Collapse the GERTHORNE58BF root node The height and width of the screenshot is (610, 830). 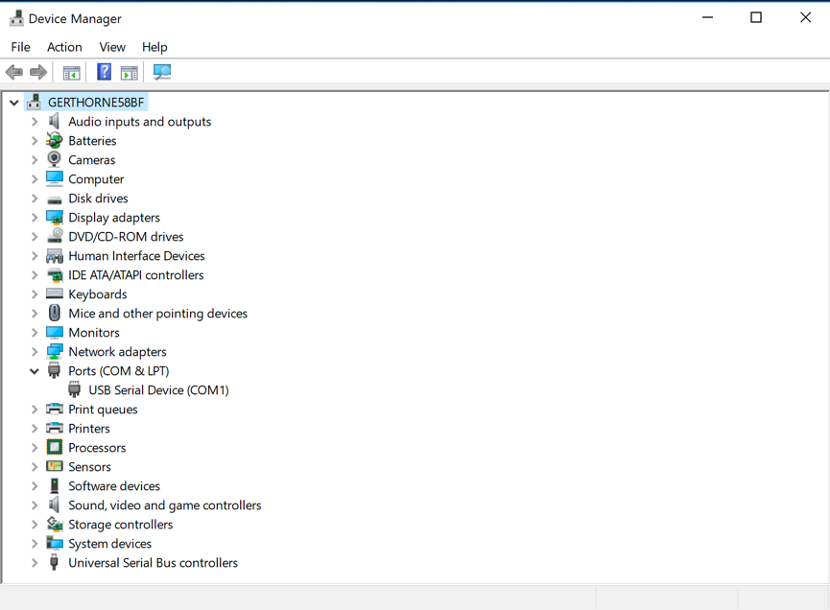14,103
